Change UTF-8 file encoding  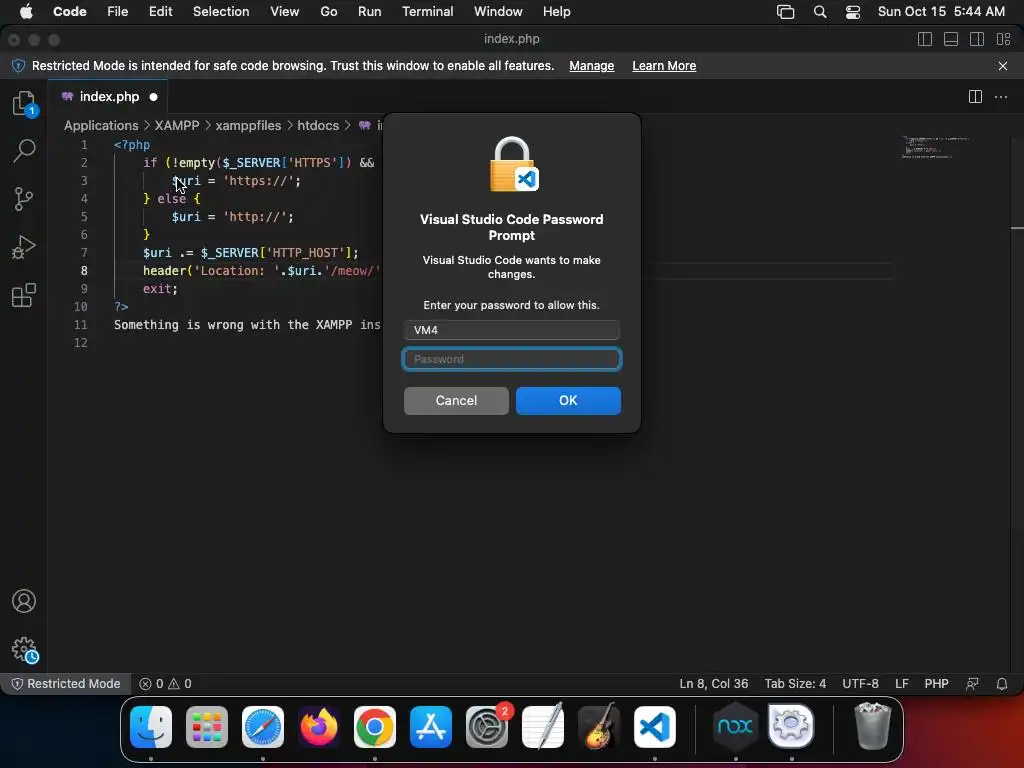point(860,684)
